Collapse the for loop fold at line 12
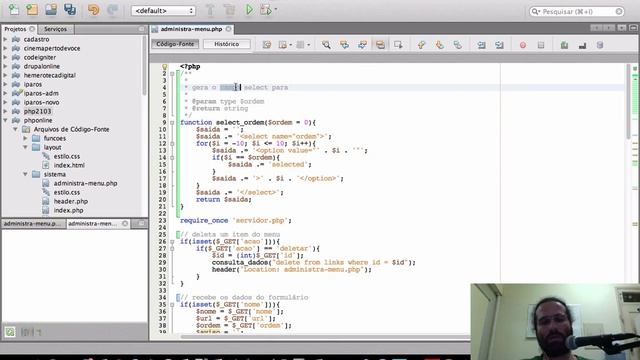Viewport: 640px width, 360px height. pyautogui.click(x=172, y=144)
